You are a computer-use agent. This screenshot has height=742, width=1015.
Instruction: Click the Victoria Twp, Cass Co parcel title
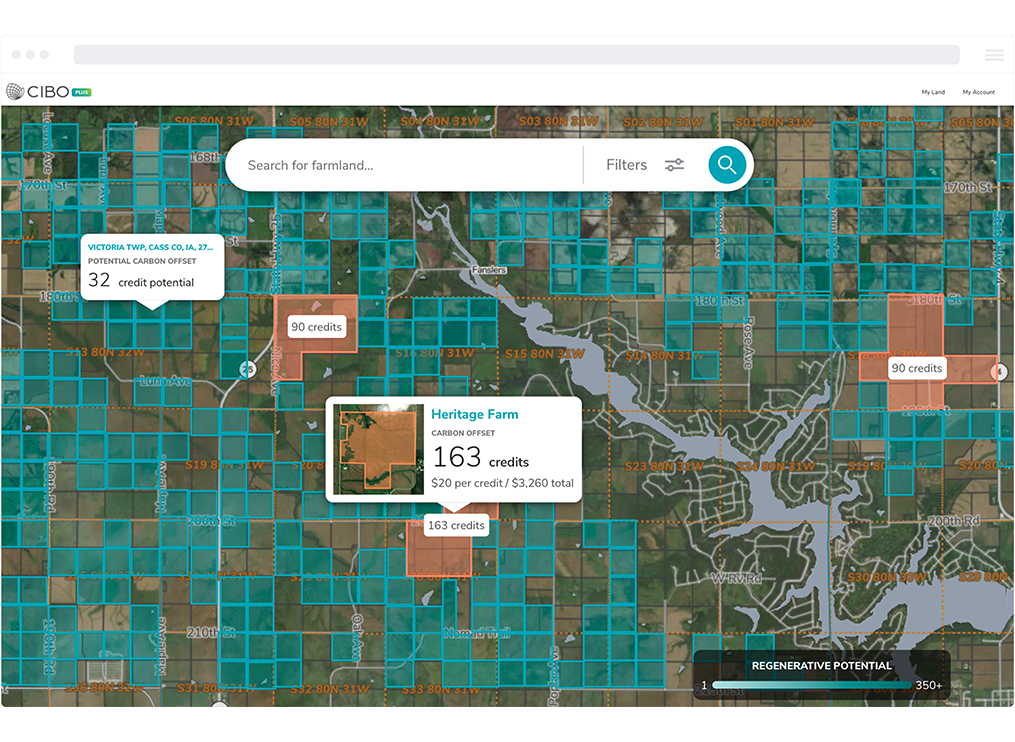click(x=150, y=247)
